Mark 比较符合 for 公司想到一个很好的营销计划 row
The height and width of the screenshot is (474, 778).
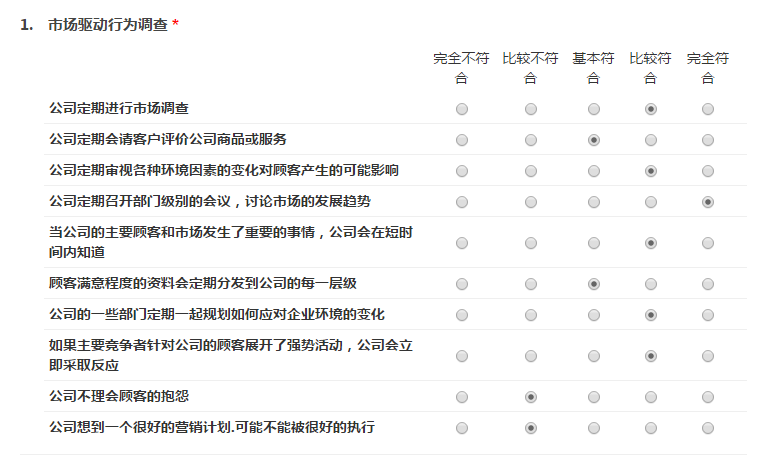point(651,428)
